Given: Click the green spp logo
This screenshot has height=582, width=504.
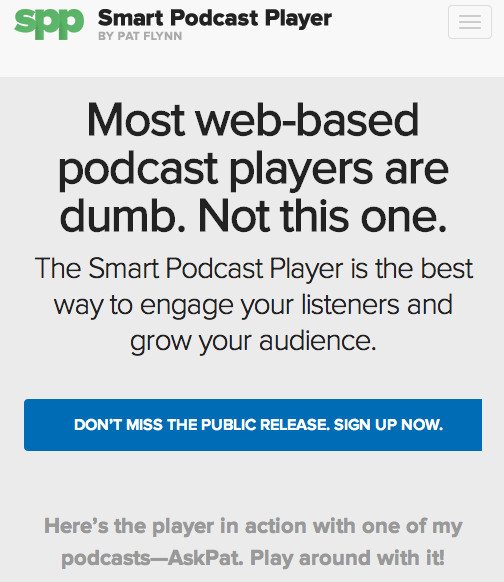Looking at the screenshot, I should tap(49, 24).
